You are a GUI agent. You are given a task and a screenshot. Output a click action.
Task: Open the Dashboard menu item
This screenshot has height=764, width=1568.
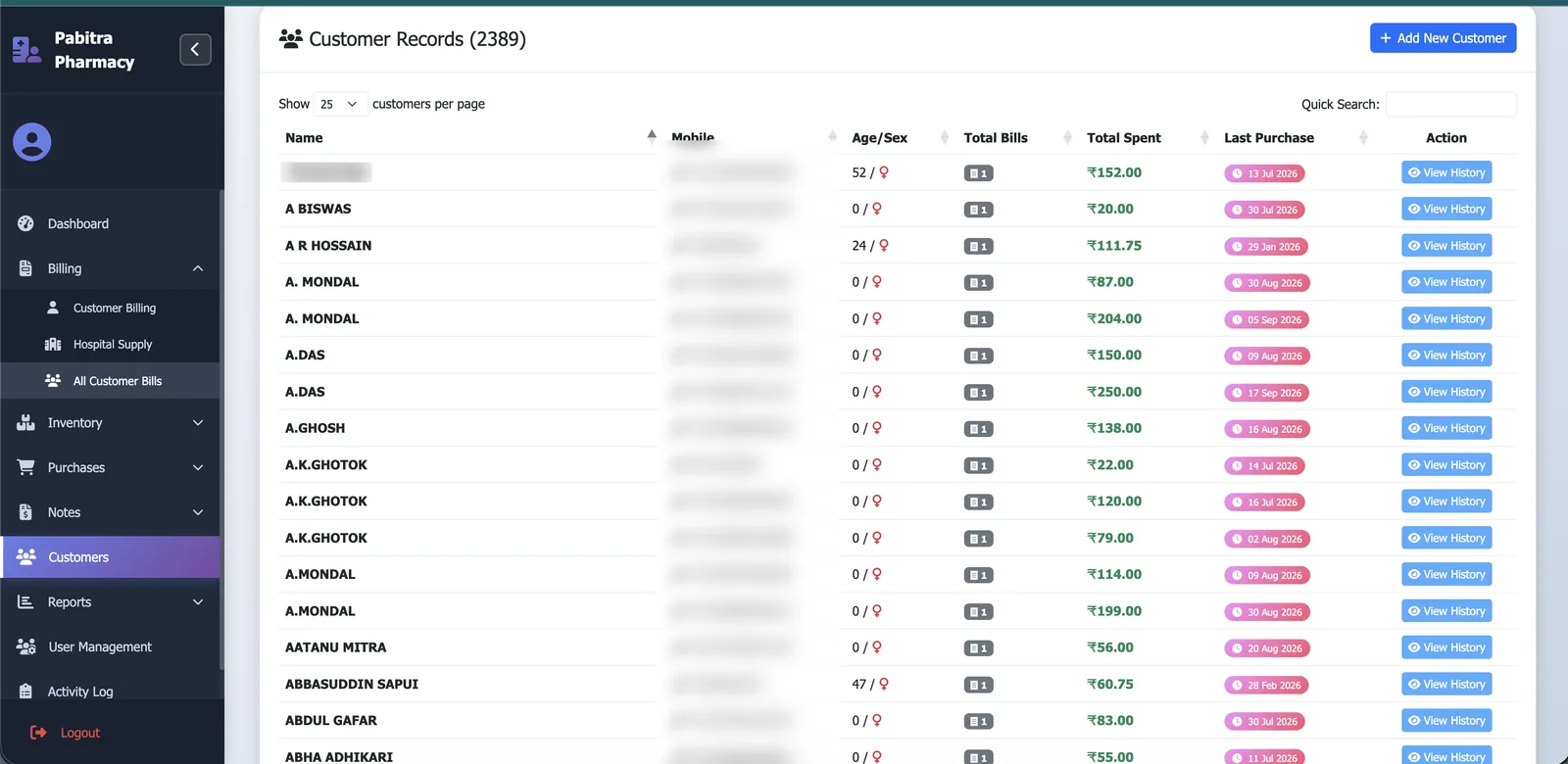111,223
